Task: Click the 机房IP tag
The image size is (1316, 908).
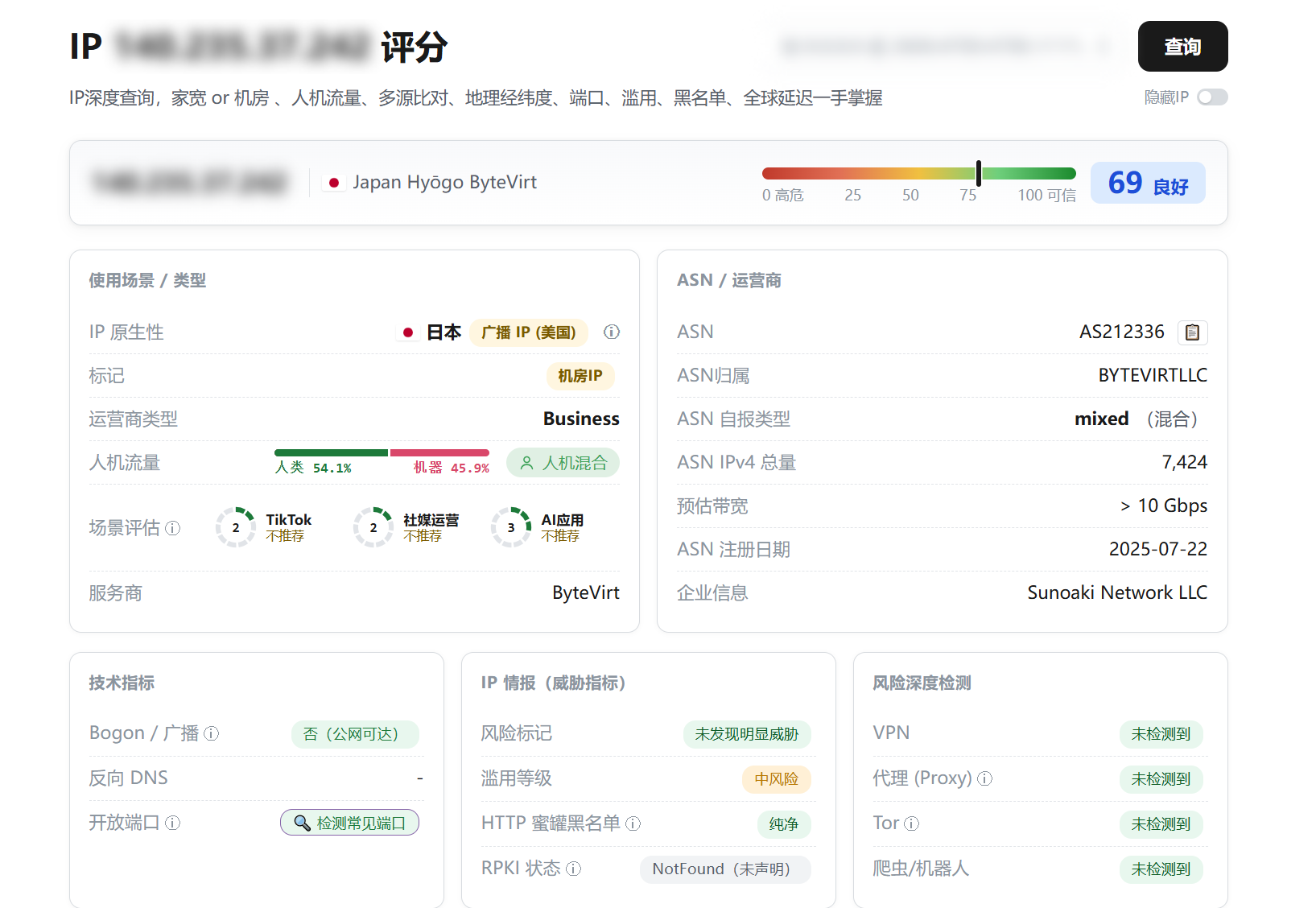Action: tap(580, 376)
